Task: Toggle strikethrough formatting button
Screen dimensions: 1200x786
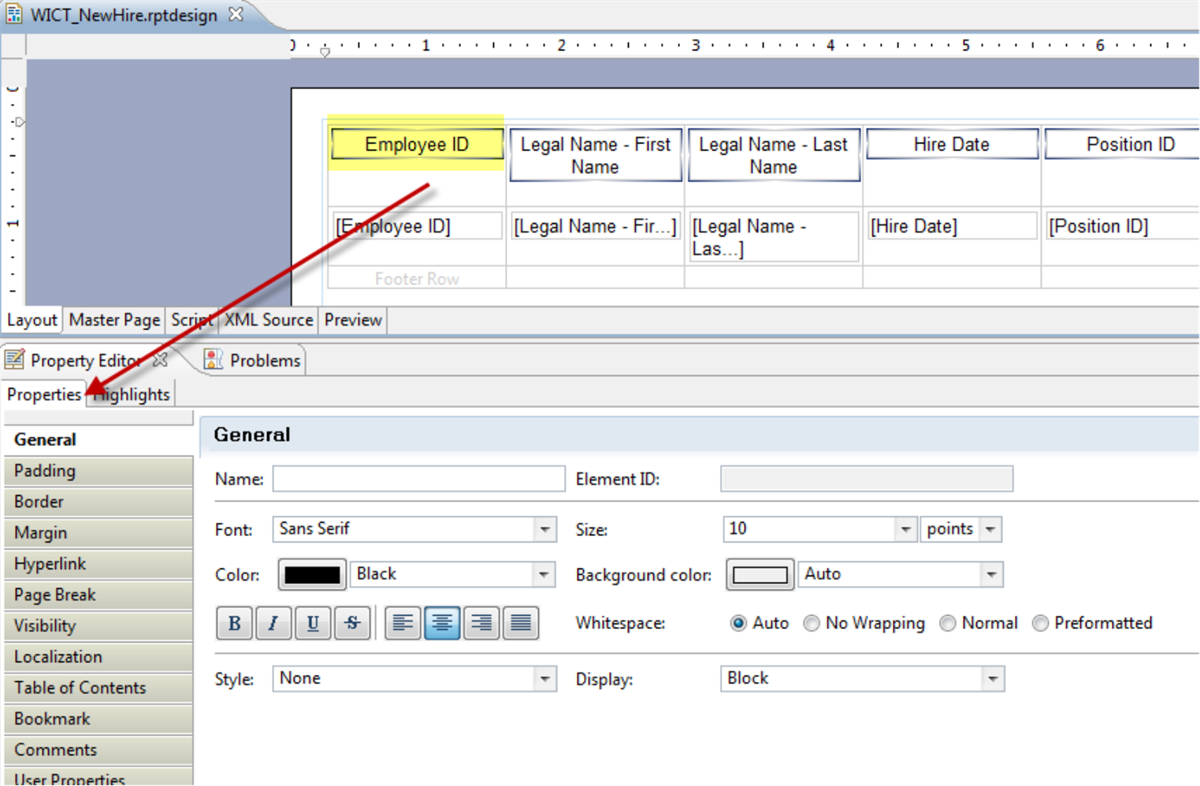Action: [352, 623]
